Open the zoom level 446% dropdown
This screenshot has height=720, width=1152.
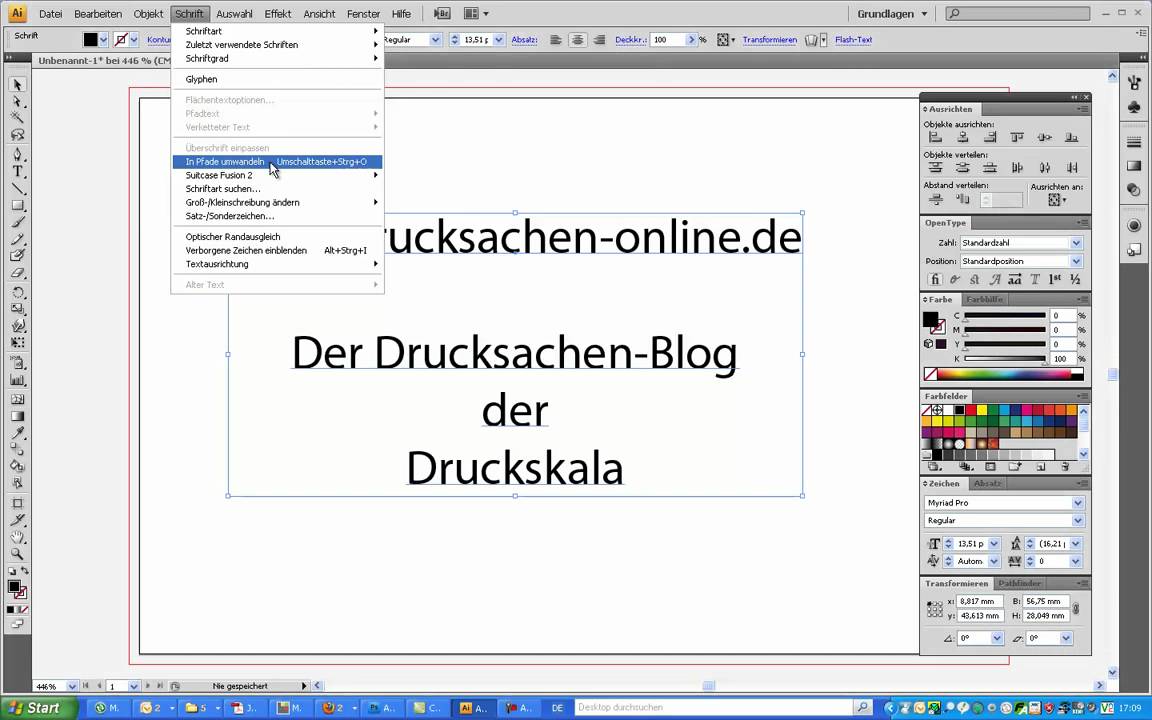pyautogui.click(x=72, y=686)
